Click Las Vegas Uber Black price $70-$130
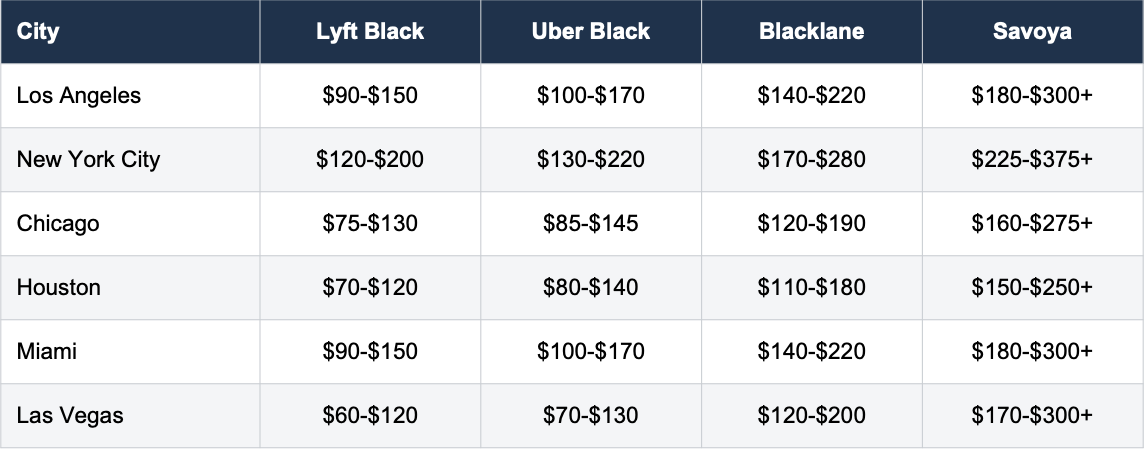The height and width of the screenshot is (450, 1148). pos(591,416)
